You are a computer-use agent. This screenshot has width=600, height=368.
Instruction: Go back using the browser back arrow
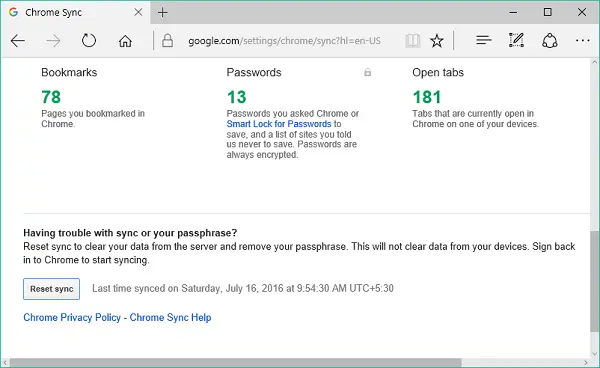tap(18, 41)
